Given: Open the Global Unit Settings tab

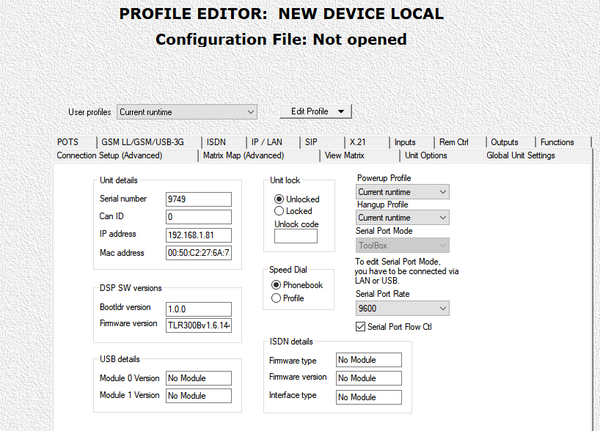Looking at the screenshot, I should pos(520,156).
